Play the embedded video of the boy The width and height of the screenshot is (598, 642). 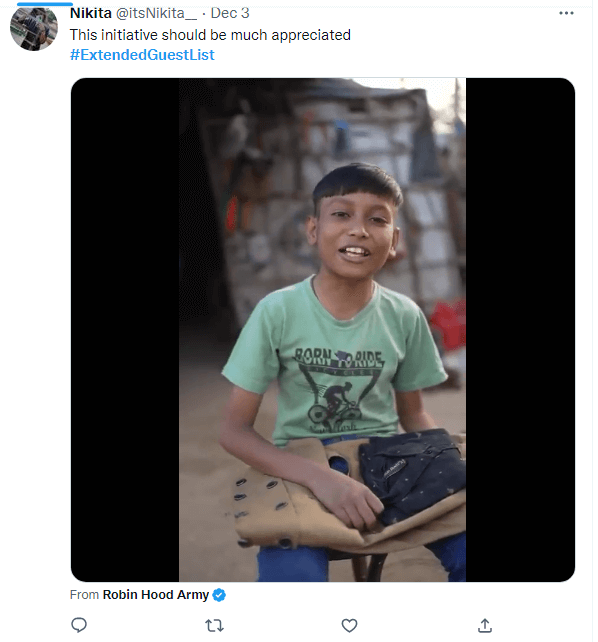pyautogui.click(x=323, y=330)
